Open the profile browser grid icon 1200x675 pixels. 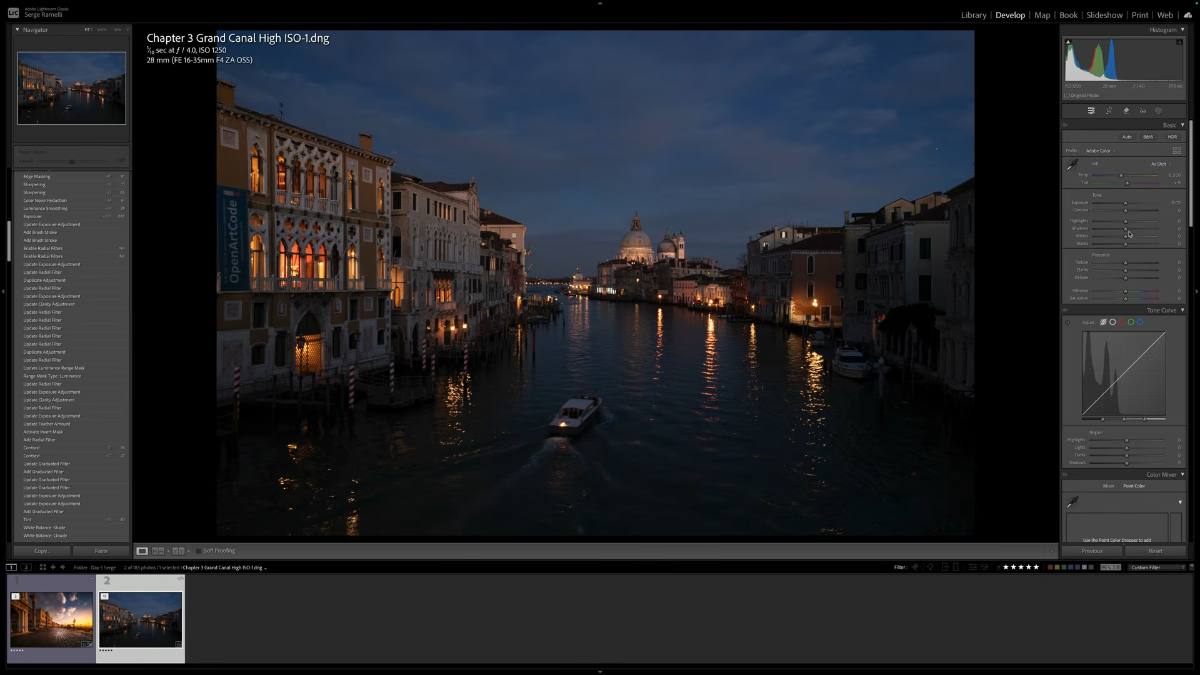[1177, 150]
